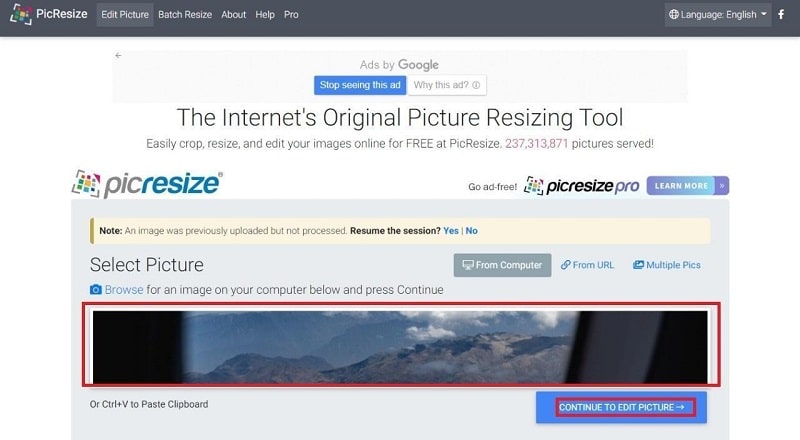Open the Pro page from navbar

(291, 14)
